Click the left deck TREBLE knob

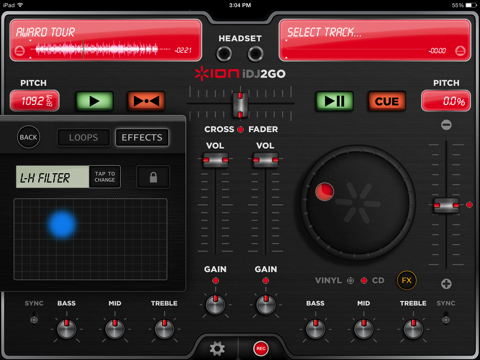click(x=164, y=329)
